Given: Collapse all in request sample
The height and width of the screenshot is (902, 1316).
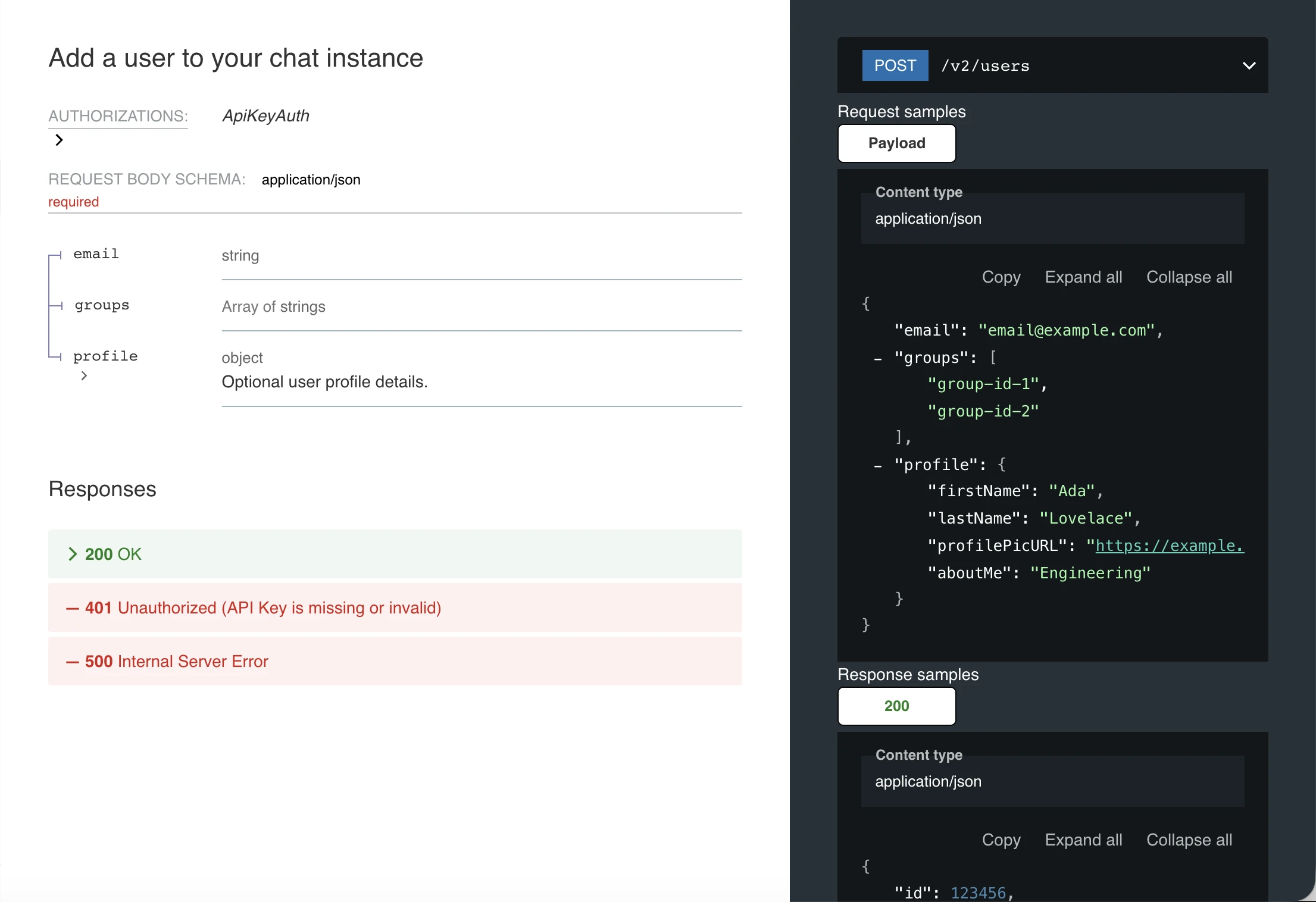Looking at the screenshot, I should click(x=1189, y=277).
